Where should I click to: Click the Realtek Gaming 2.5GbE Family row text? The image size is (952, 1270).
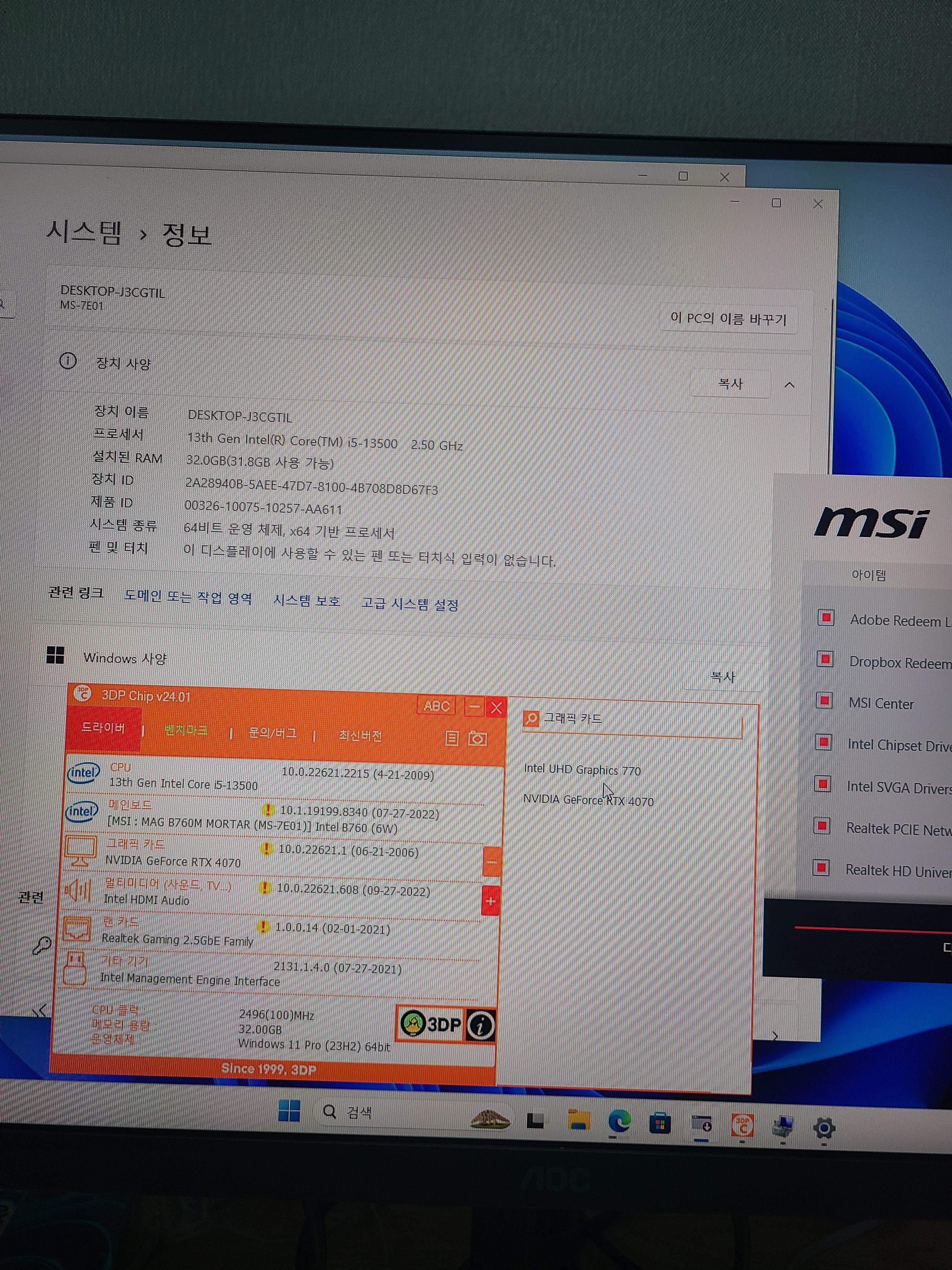tap(177, 939)
